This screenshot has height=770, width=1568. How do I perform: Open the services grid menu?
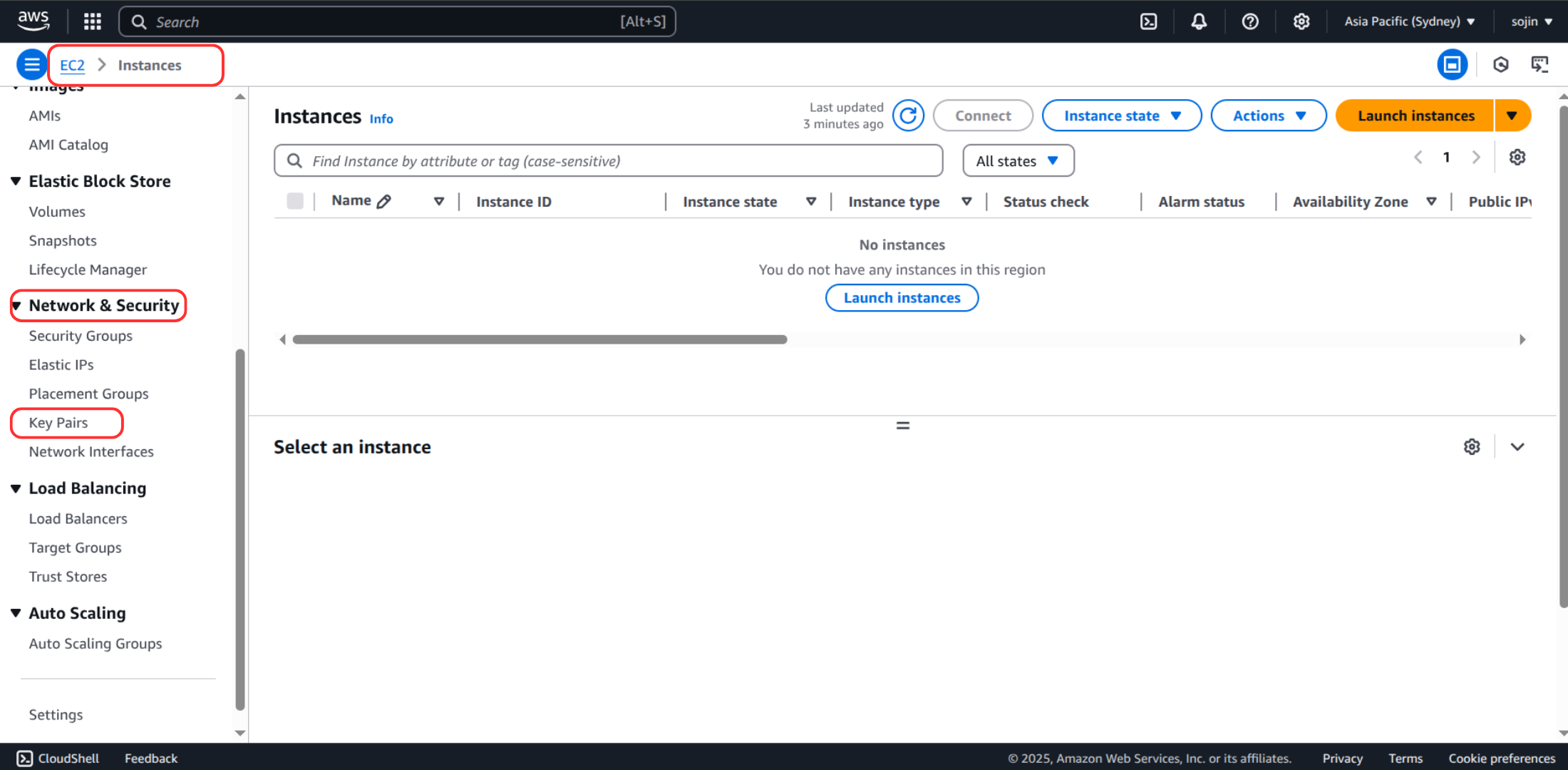point(92,21)
